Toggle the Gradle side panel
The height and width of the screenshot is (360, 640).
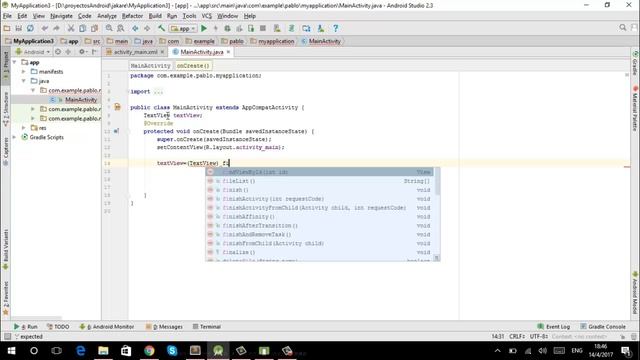tap(635, 64)
